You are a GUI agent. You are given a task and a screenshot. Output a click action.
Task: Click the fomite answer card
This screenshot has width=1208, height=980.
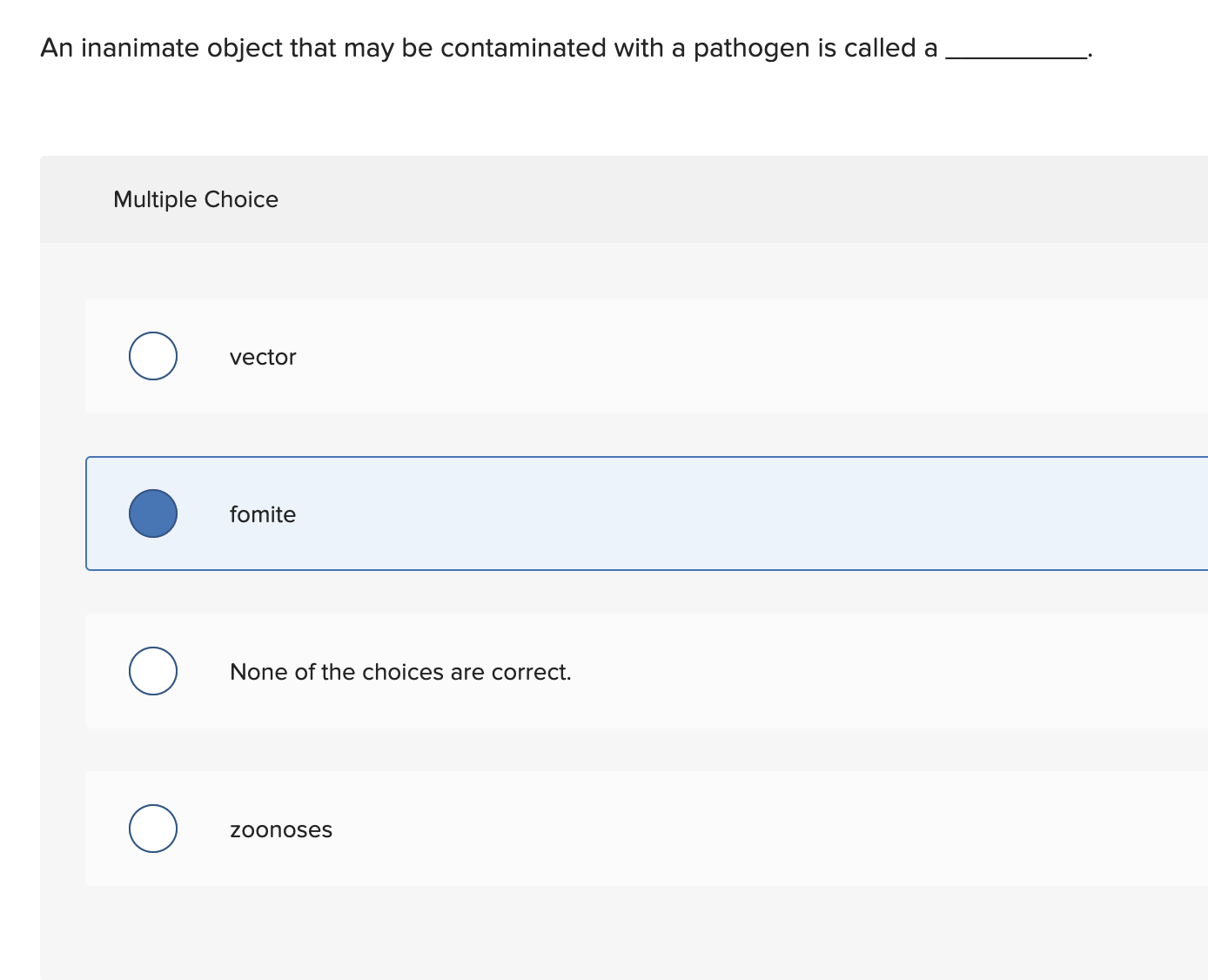click(522, 513)
